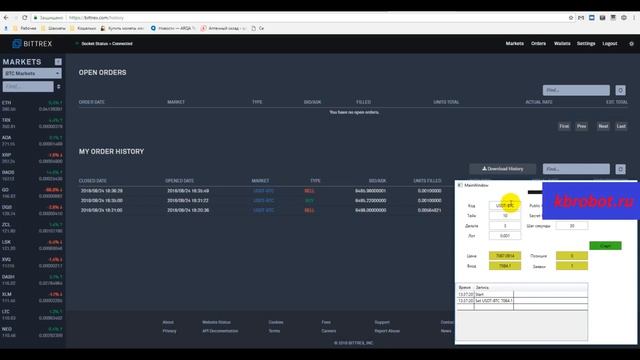
Task: Refresh the Open Orders table
Action: (x=620, y=90)
